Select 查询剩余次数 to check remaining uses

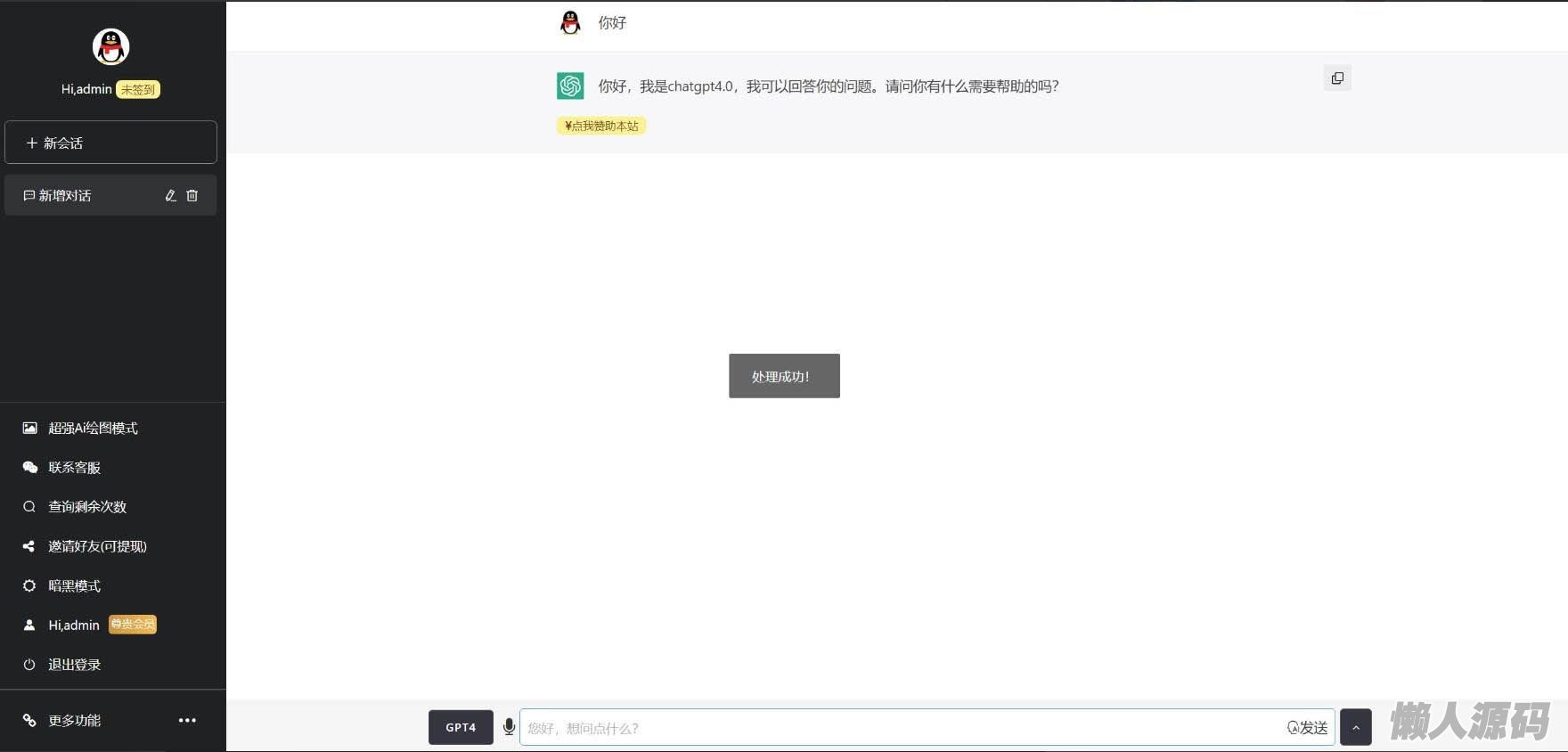click(x=87, y=507)
